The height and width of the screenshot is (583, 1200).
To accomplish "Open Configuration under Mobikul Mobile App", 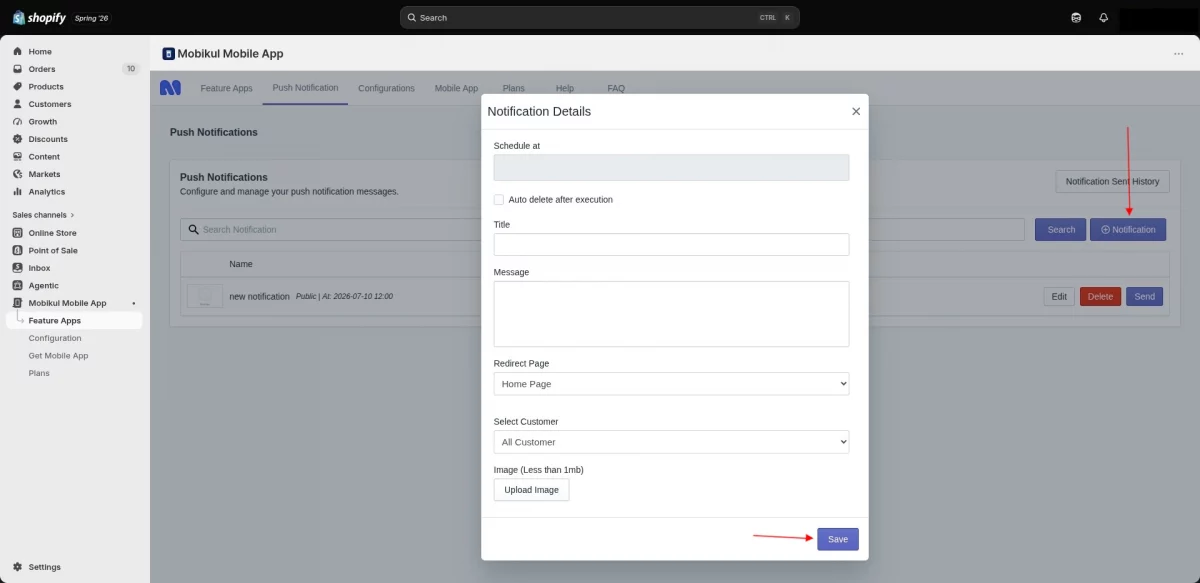I will 55,338.
